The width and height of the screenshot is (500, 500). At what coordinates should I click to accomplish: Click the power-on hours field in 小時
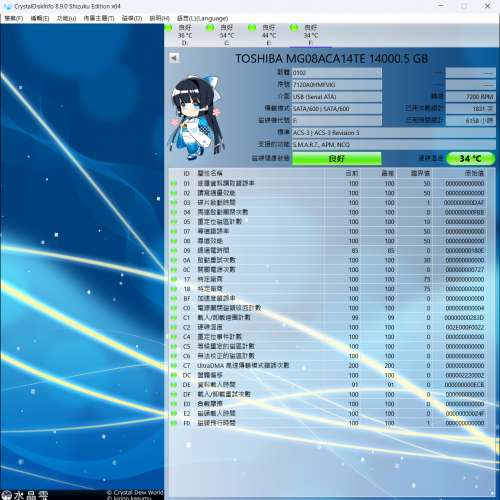tap(471, 121)
